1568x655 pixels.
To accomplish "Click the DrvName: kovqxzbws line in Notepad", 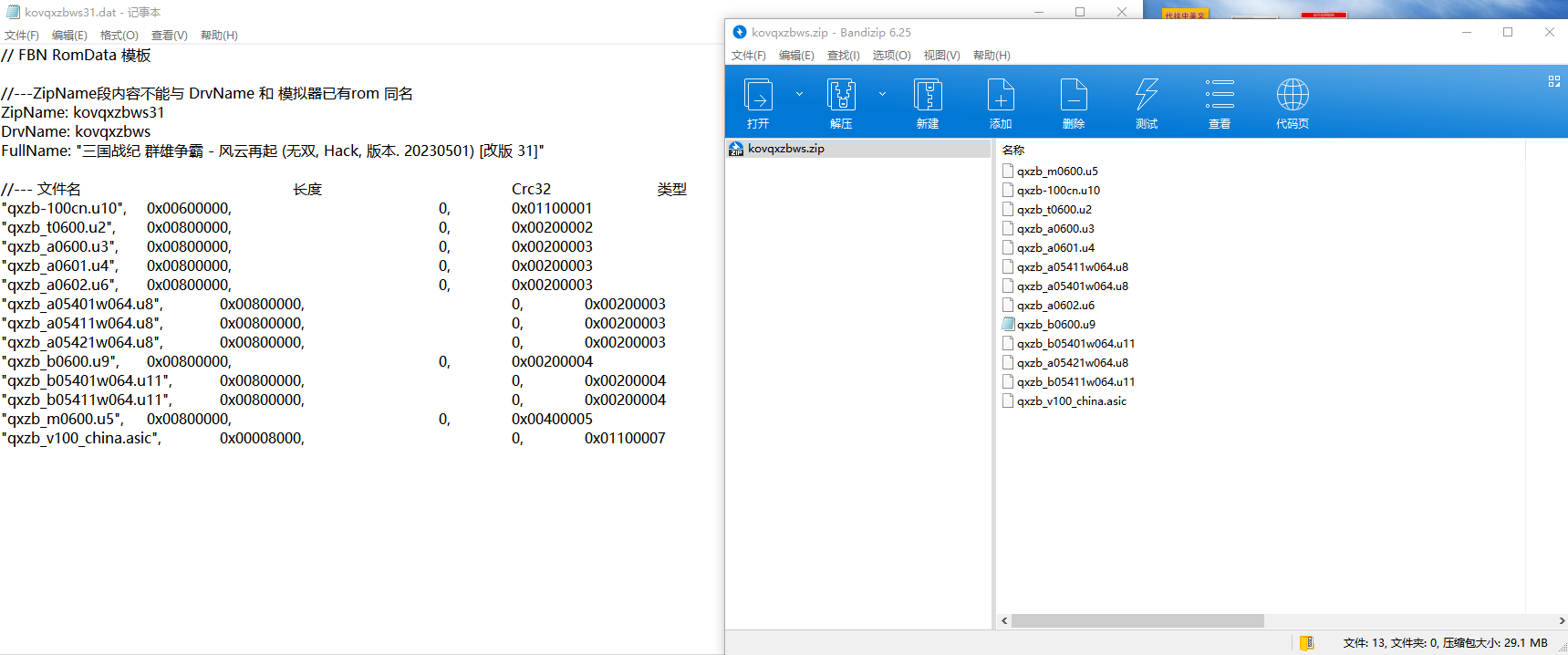I will pos(76,131).
